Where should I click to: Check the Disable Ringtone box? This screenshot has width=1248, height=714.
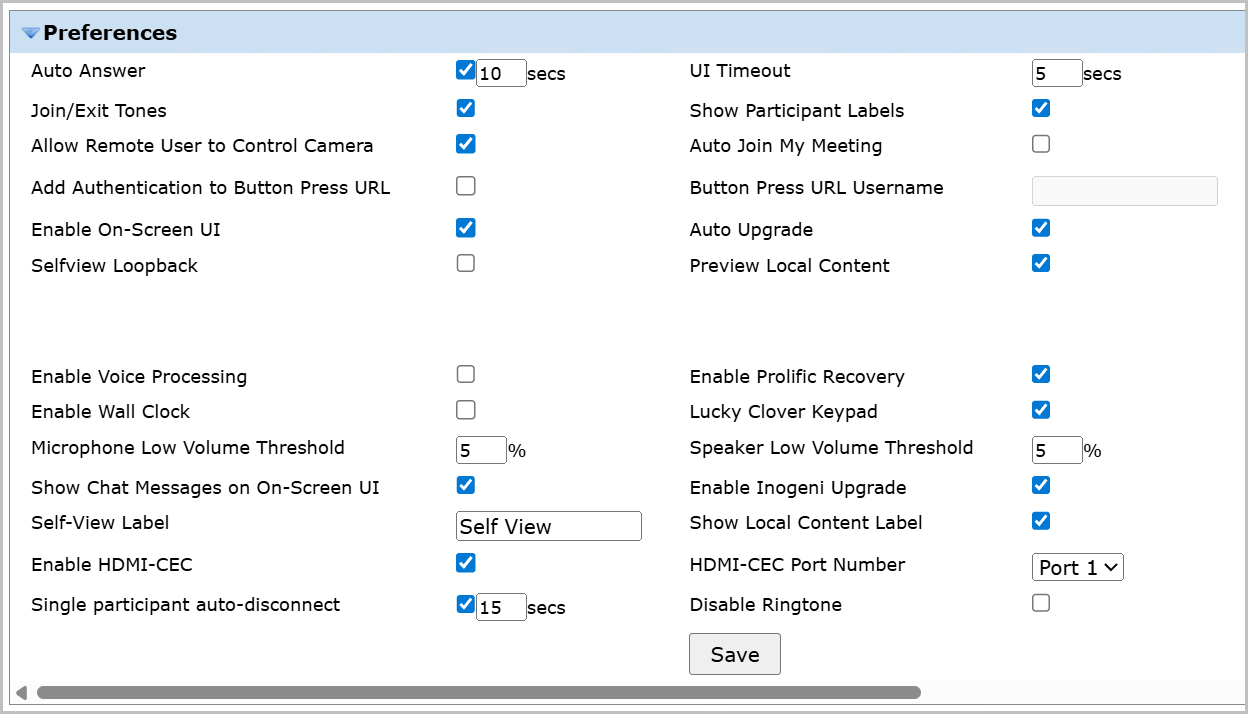[1041, 602]
